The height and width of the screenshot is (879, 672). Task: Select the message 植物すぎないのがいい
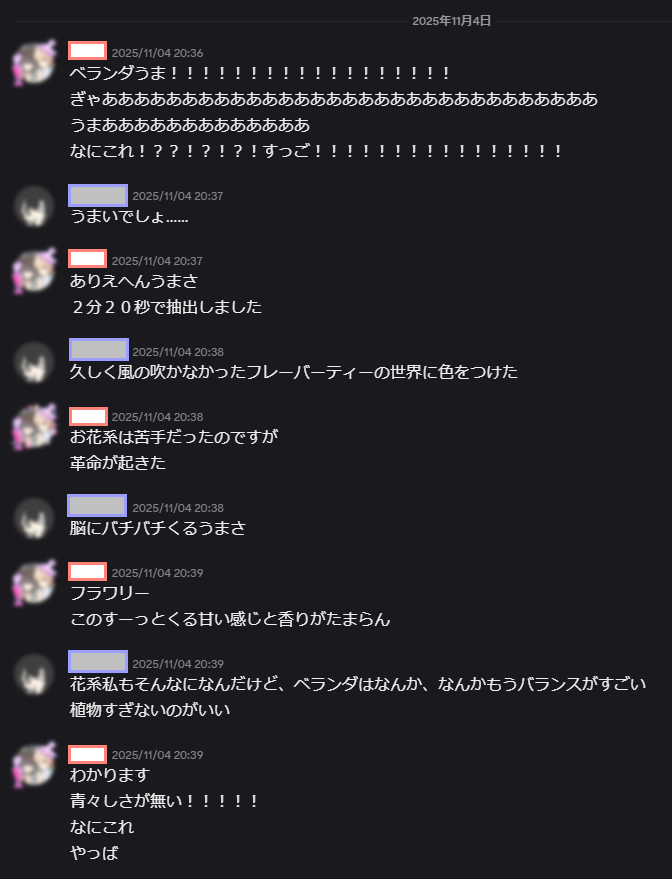coord(150,710)
